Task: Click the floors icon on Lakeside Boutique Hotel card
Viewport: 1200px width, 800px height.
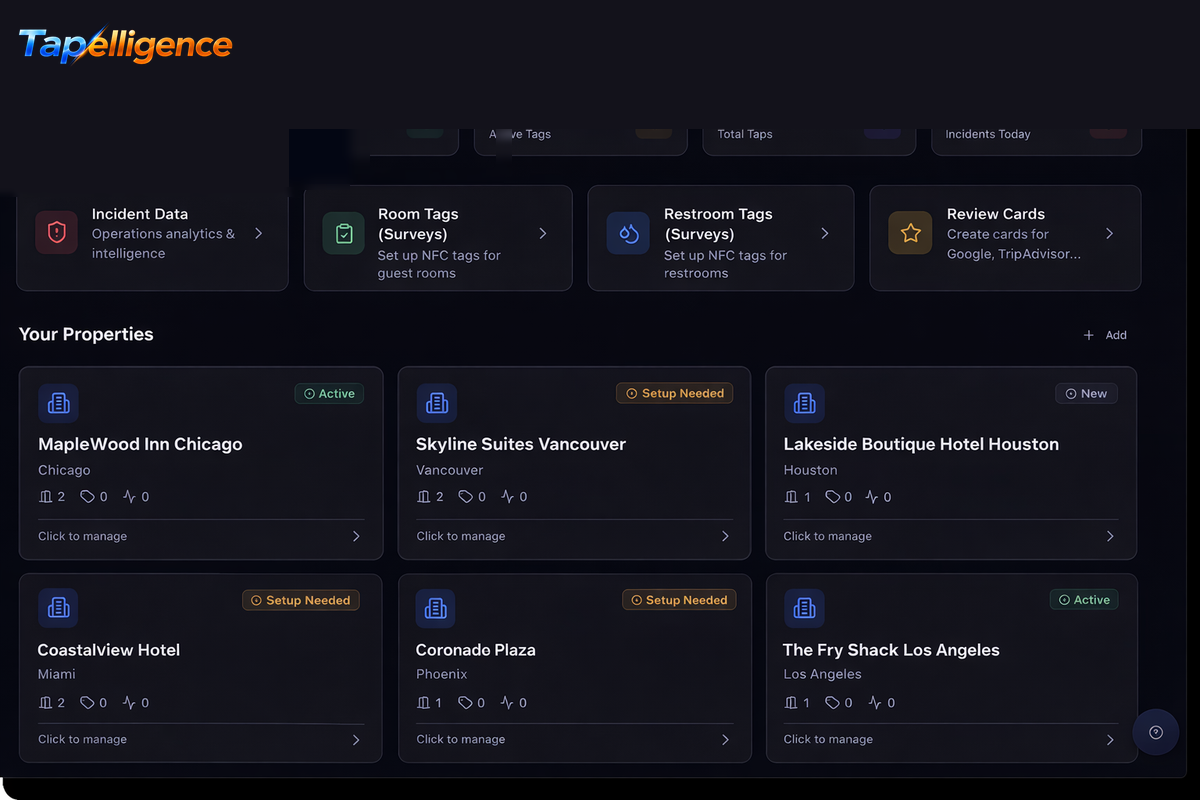Action: pos(791,497)
